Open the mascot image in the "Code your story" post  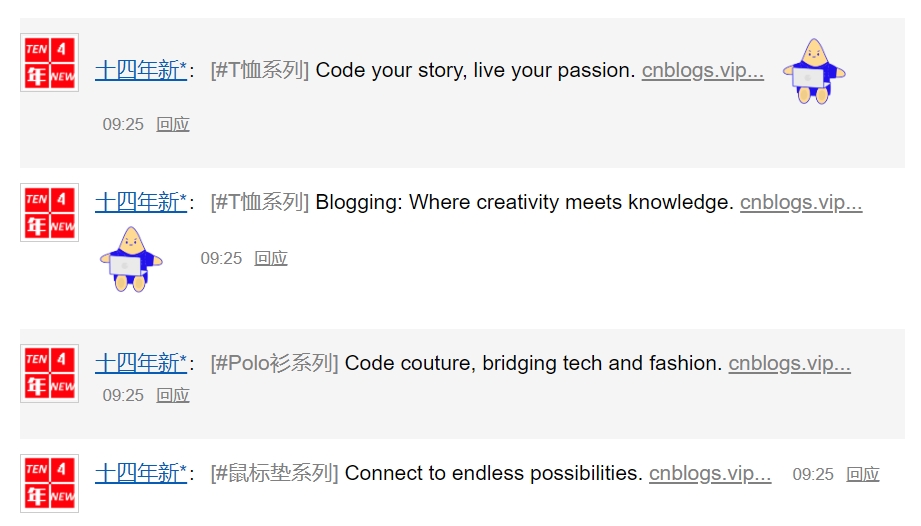point(814,71)
